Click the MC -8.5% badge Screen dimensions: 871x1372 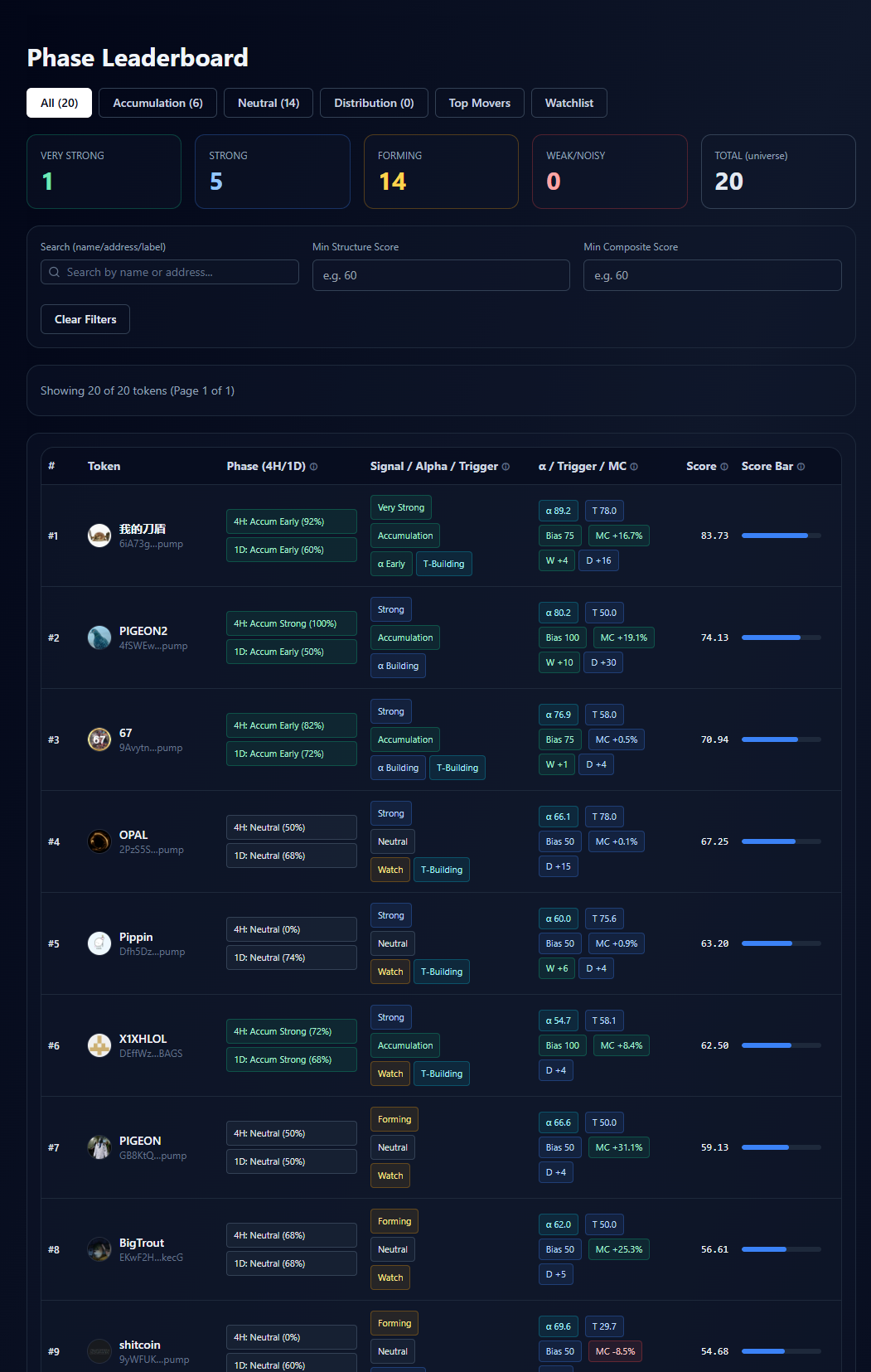click(x=616, y=1351)
